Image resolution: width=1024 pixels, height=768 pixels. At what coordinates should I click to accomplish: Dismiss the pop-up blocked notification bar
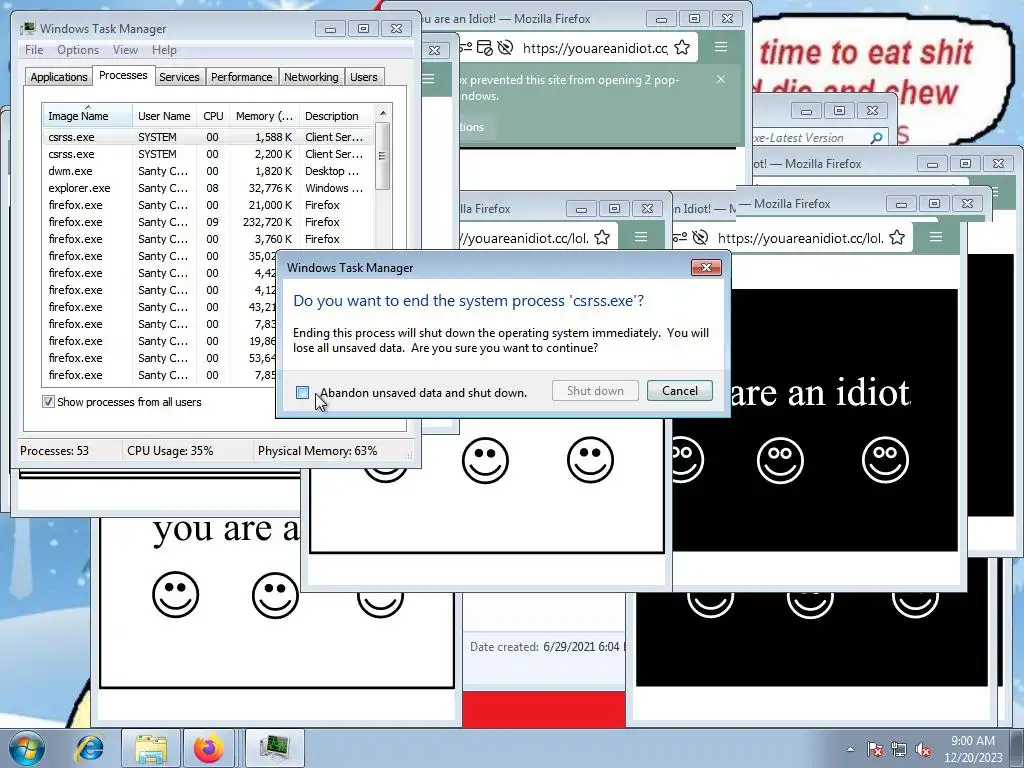pos(720,79)
